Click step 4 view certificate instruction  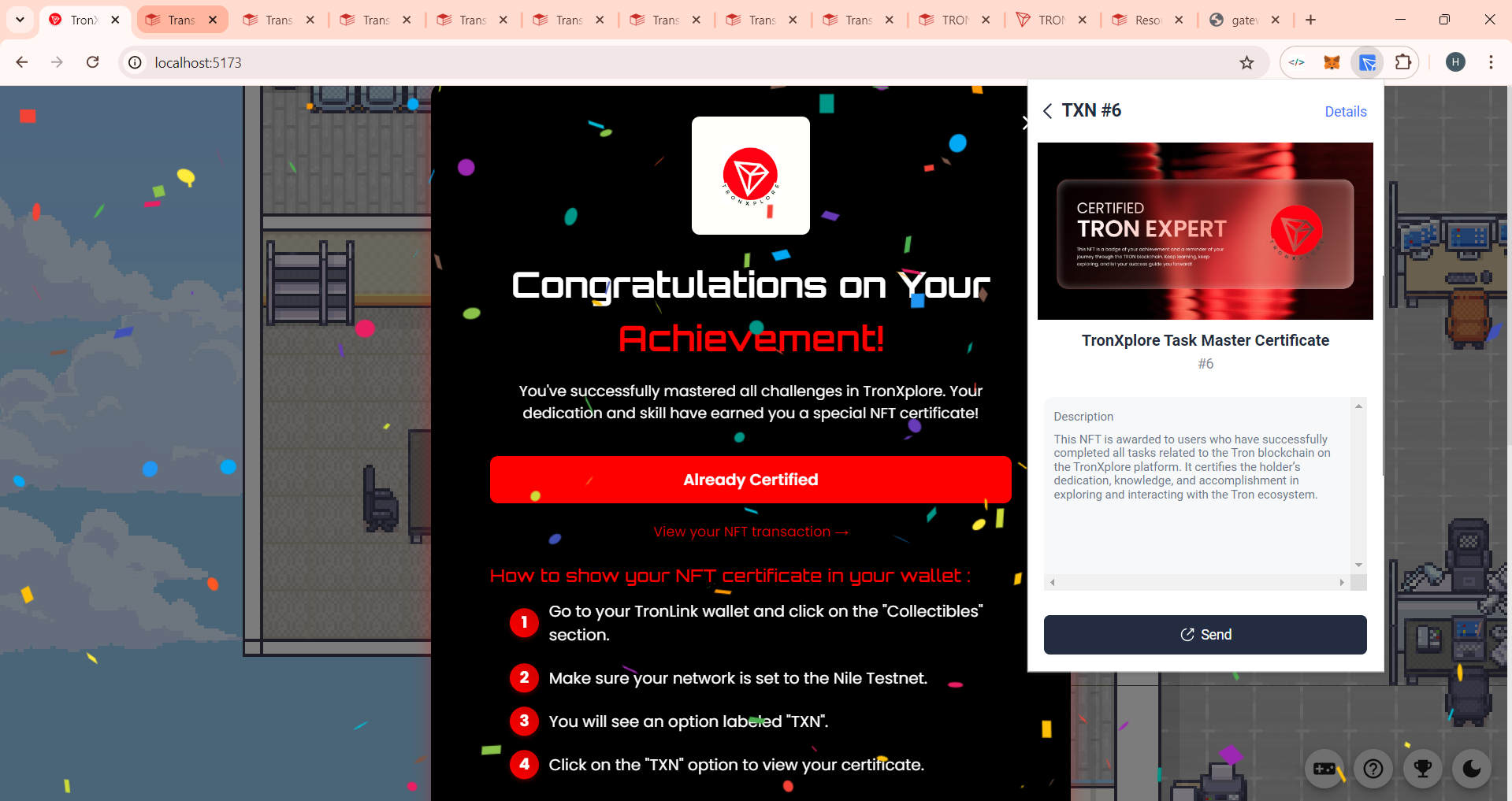(736, 765)
